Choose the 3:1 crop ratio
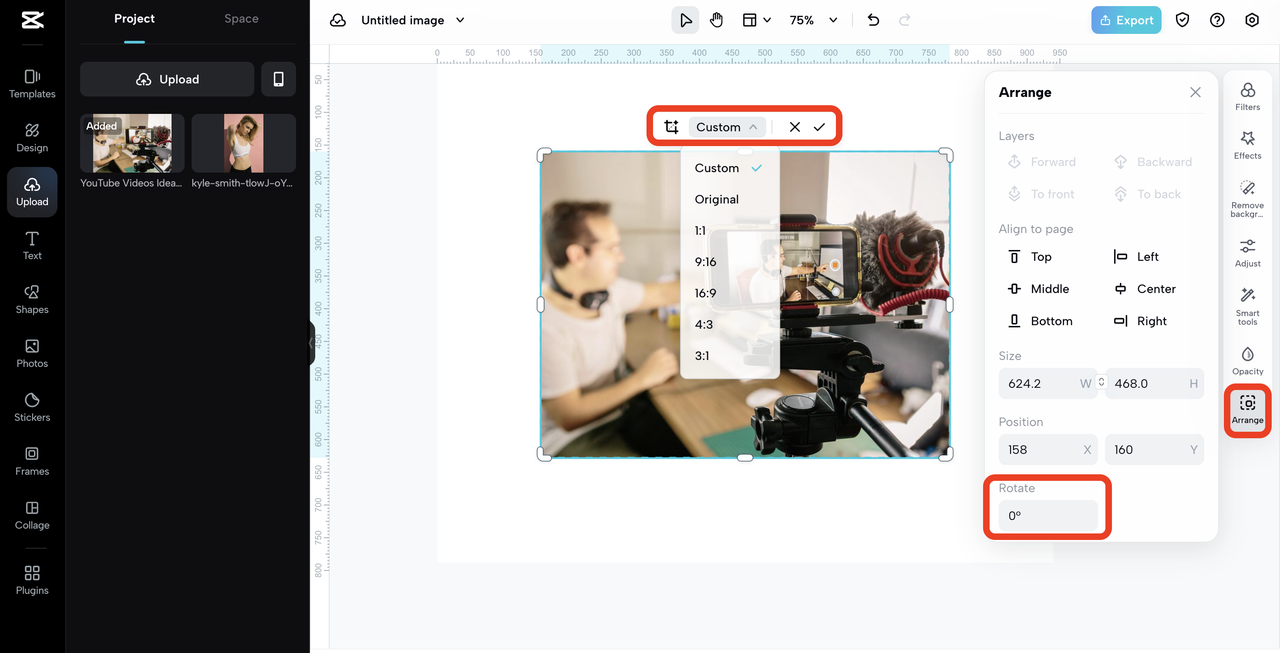 [729, 355]
